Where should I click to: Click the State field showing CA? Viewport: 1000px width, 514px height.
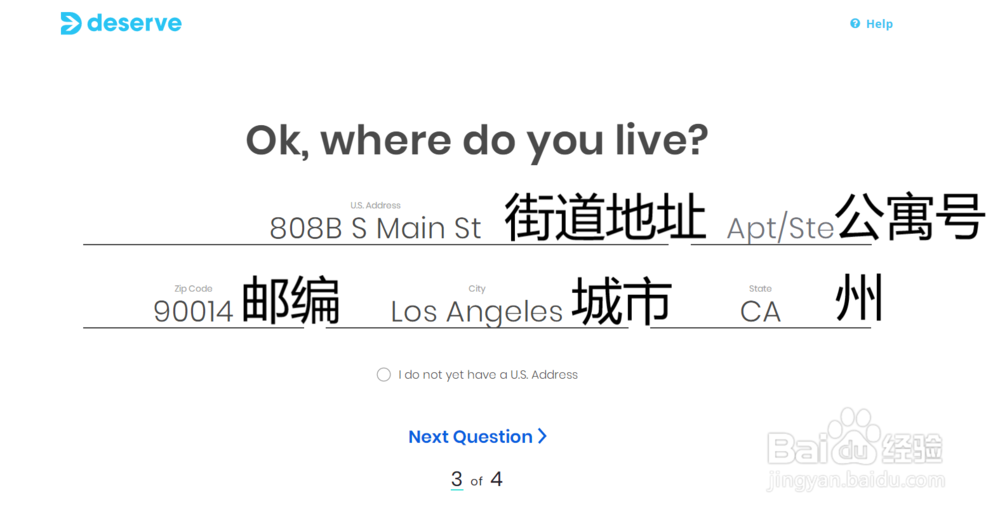coord(760,312)
